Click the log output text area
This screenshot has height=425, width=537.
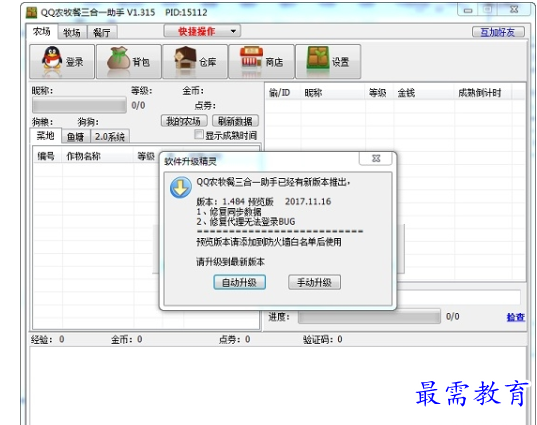pos(277,385)
